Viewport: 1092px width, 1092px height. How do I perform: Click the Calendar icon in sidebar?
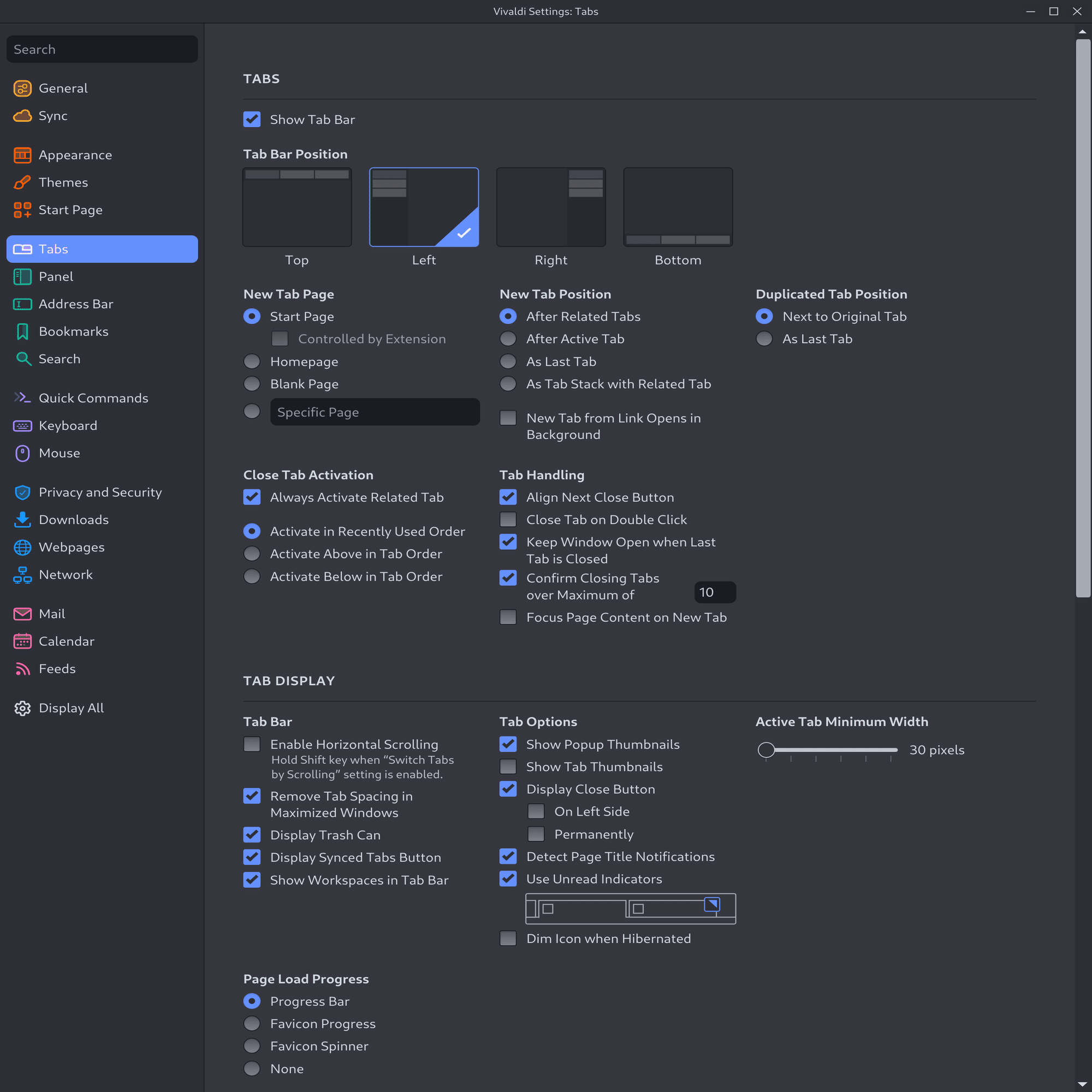tap(22, 641)
